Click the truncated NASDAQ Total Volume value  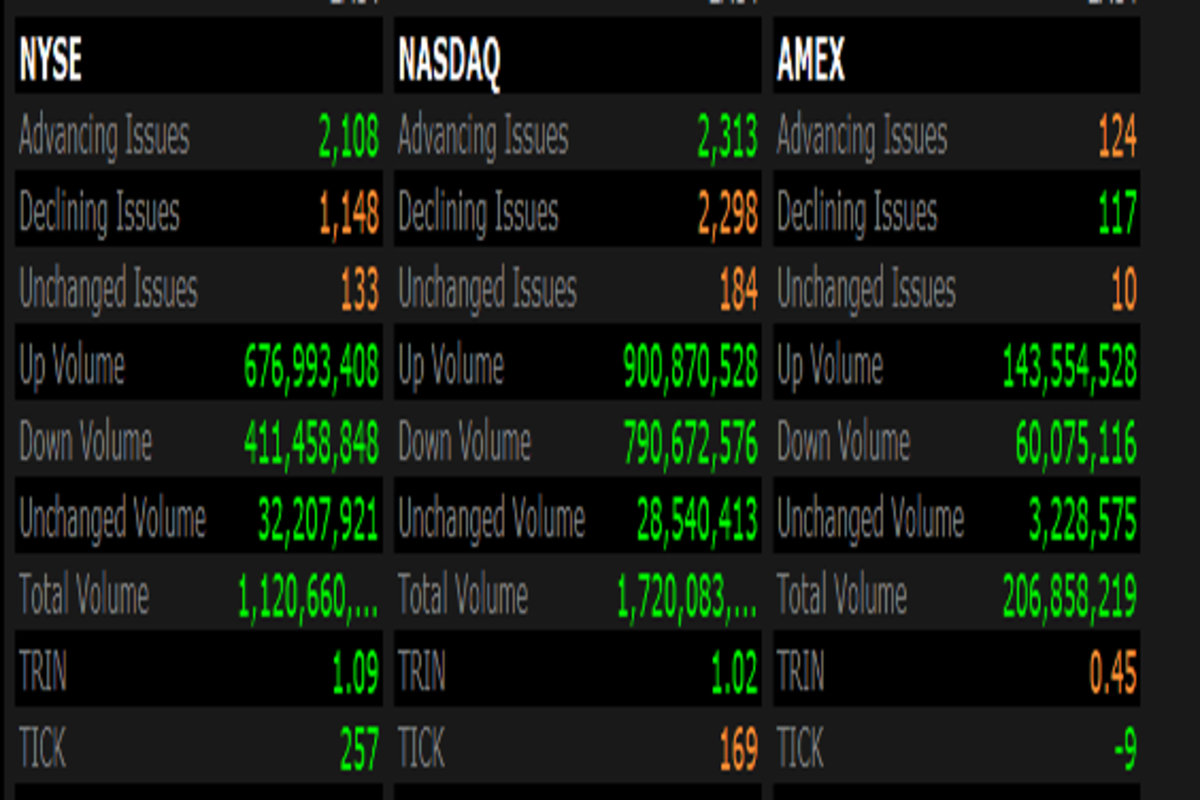tap(687, 597)
